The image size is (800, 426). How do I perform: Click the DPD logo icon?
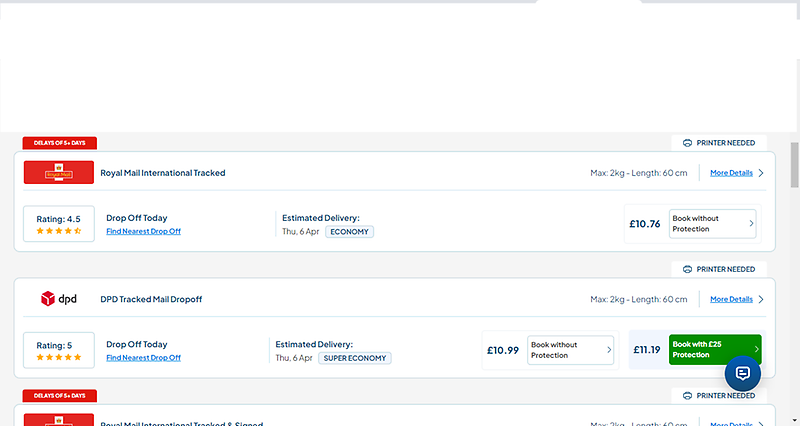point(58,298)
